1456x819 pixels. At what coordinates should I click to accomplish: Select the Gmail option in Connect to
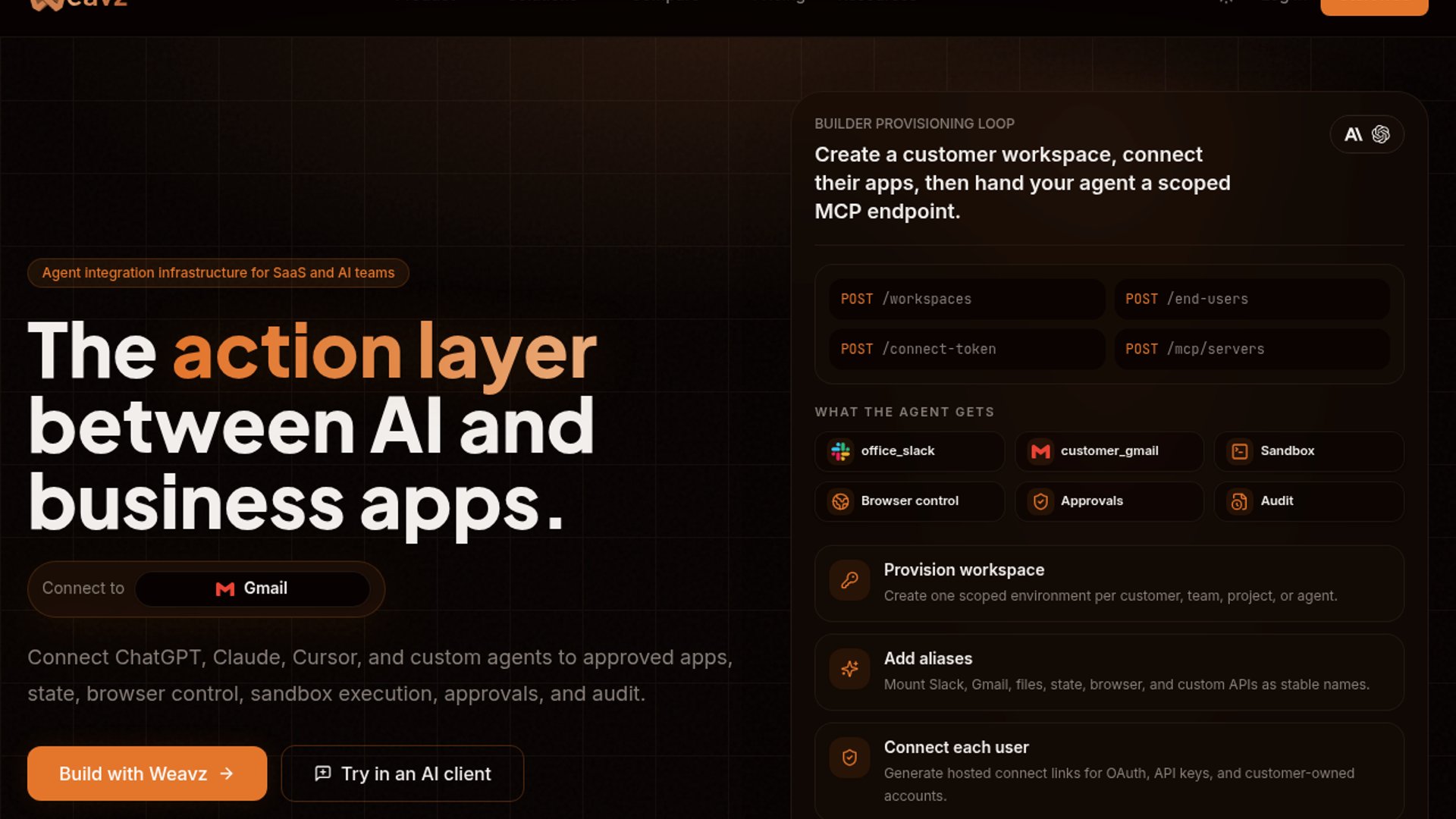(252, 588)
